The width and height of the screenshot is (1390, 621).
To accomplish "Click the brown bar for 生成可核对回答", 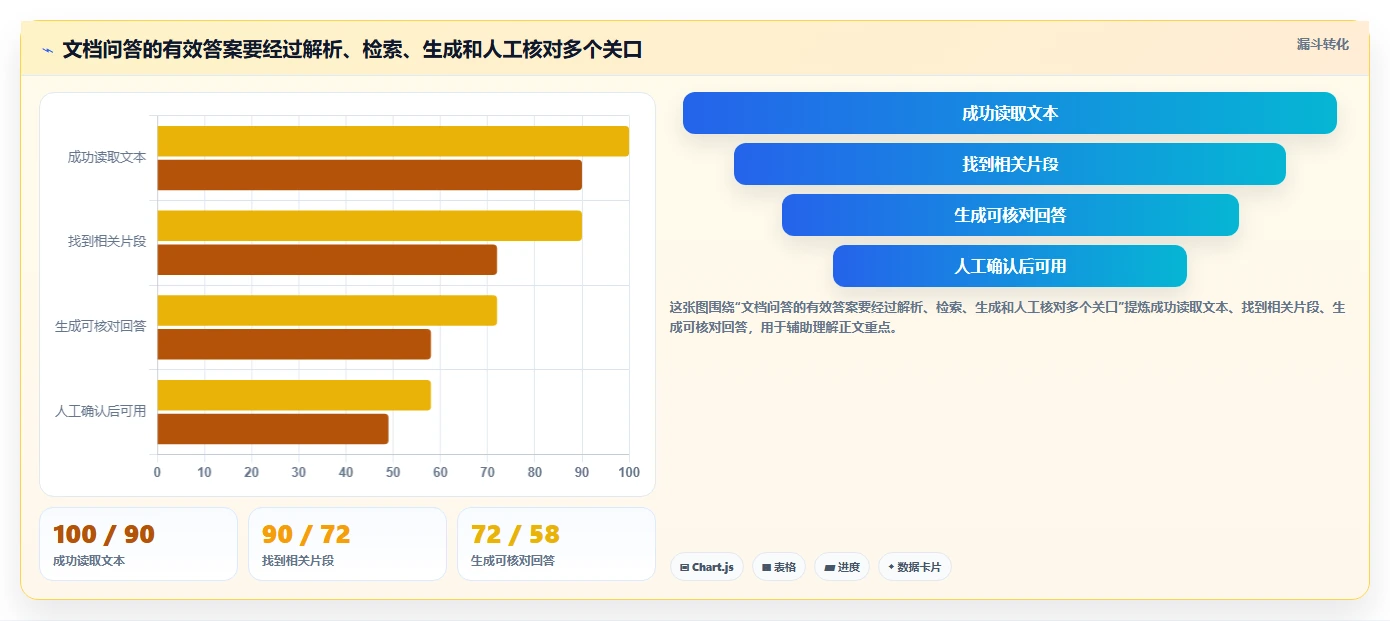I will (x=294, y=344).
